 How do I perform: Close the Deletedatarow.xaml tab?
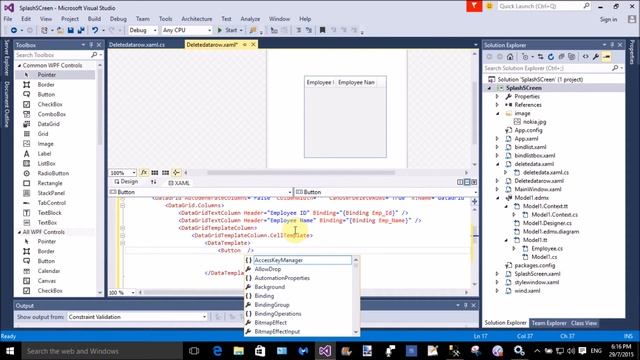coord(253,44)
